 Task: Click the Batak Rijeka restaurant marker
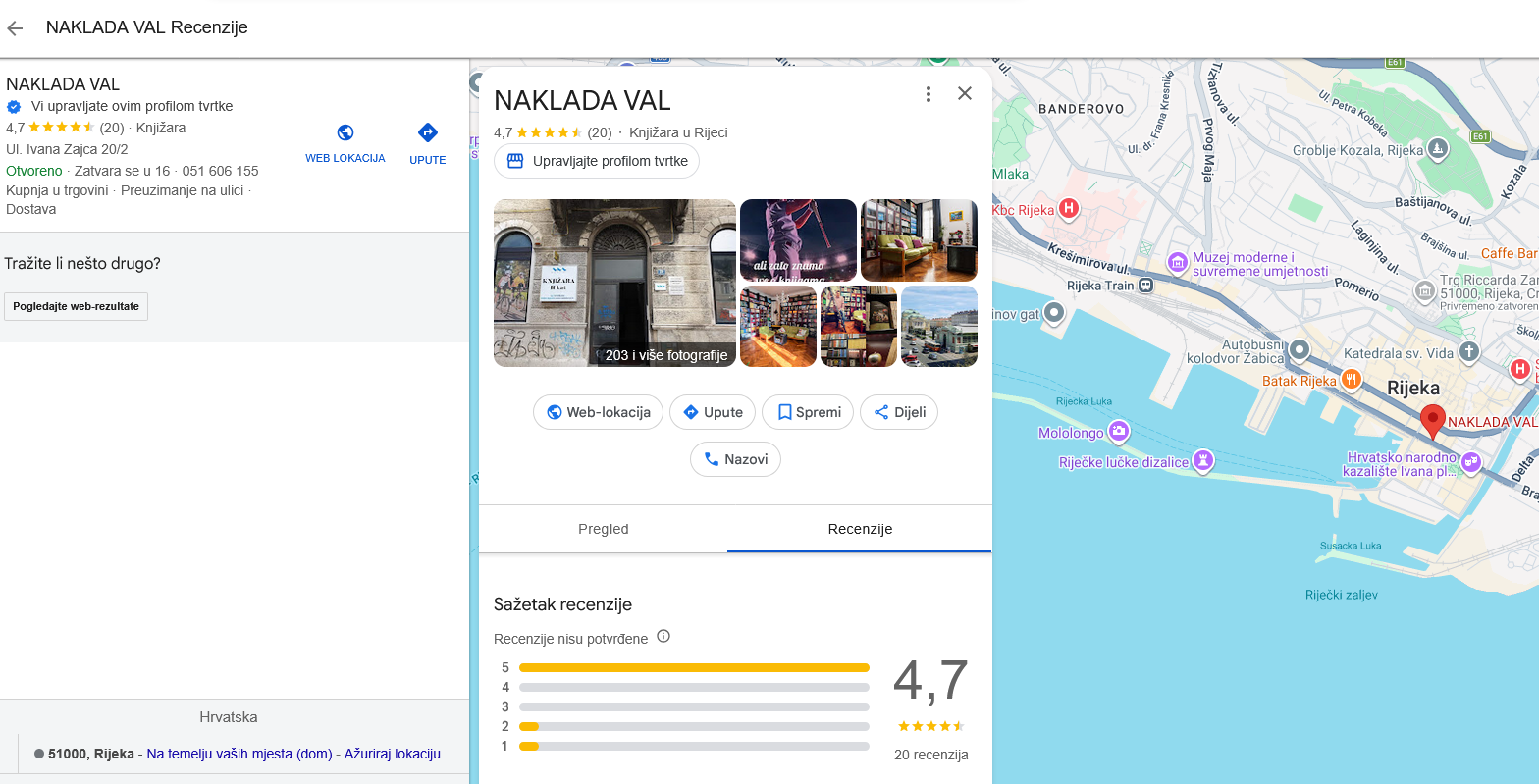point(1352,380)
